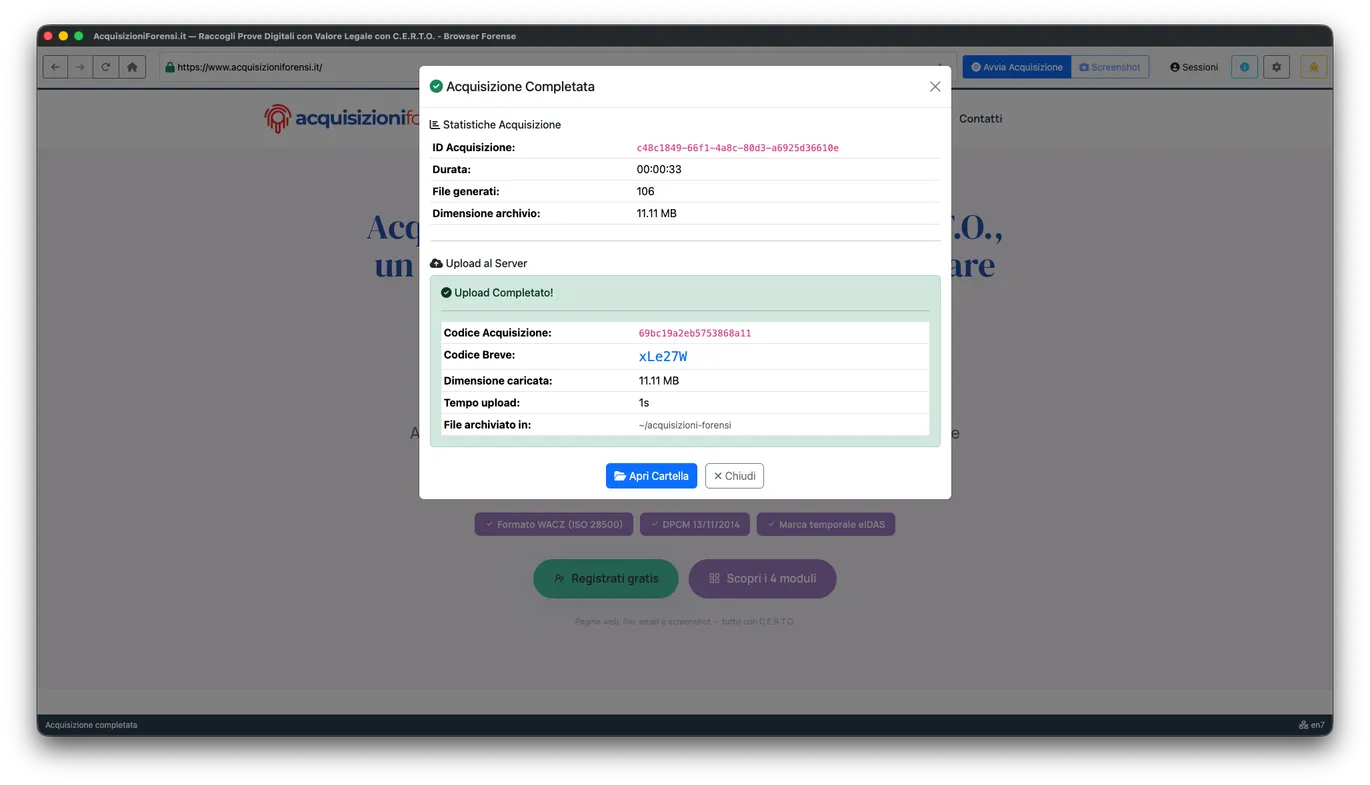Click the browser home icon
Viewport: 1370px width, 785px height.
point(130,66)
